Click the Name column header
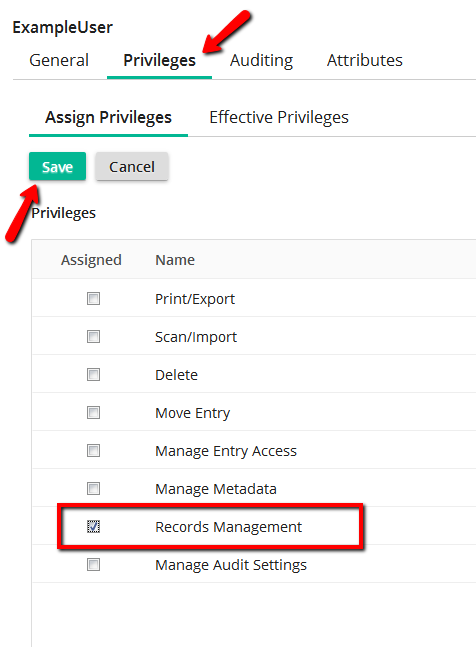The width and height of the screenshot is (476, 647). [x=175, y=260]
